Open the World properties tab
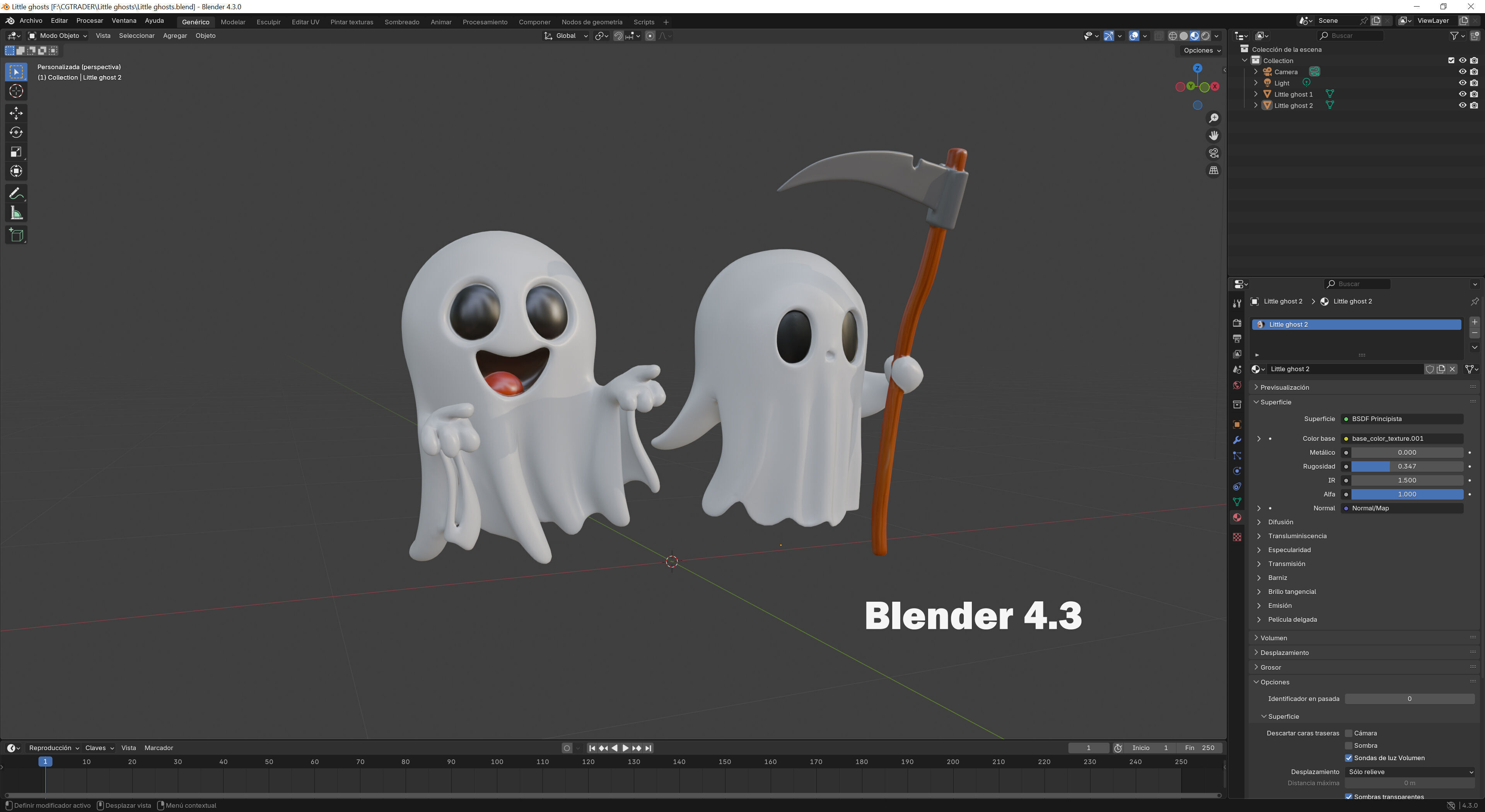 [1237, 385]
